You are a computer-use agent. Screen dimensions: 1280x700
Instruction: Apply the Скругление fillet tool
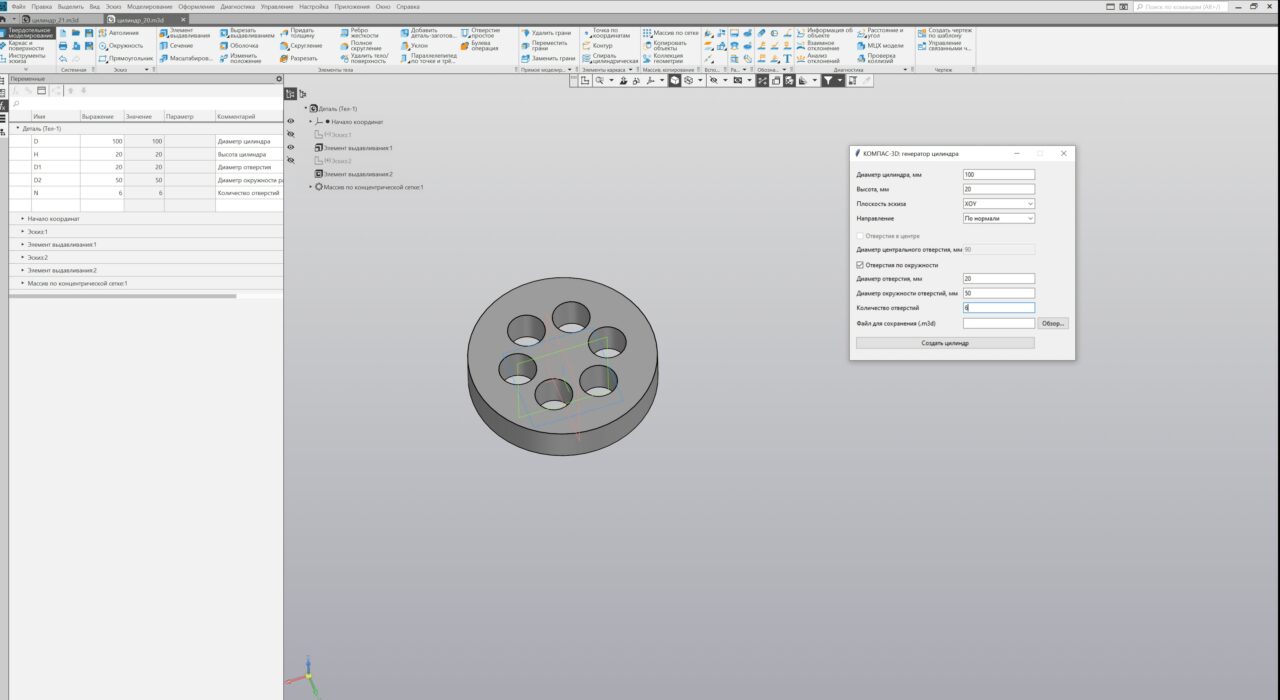coord(300,46)
